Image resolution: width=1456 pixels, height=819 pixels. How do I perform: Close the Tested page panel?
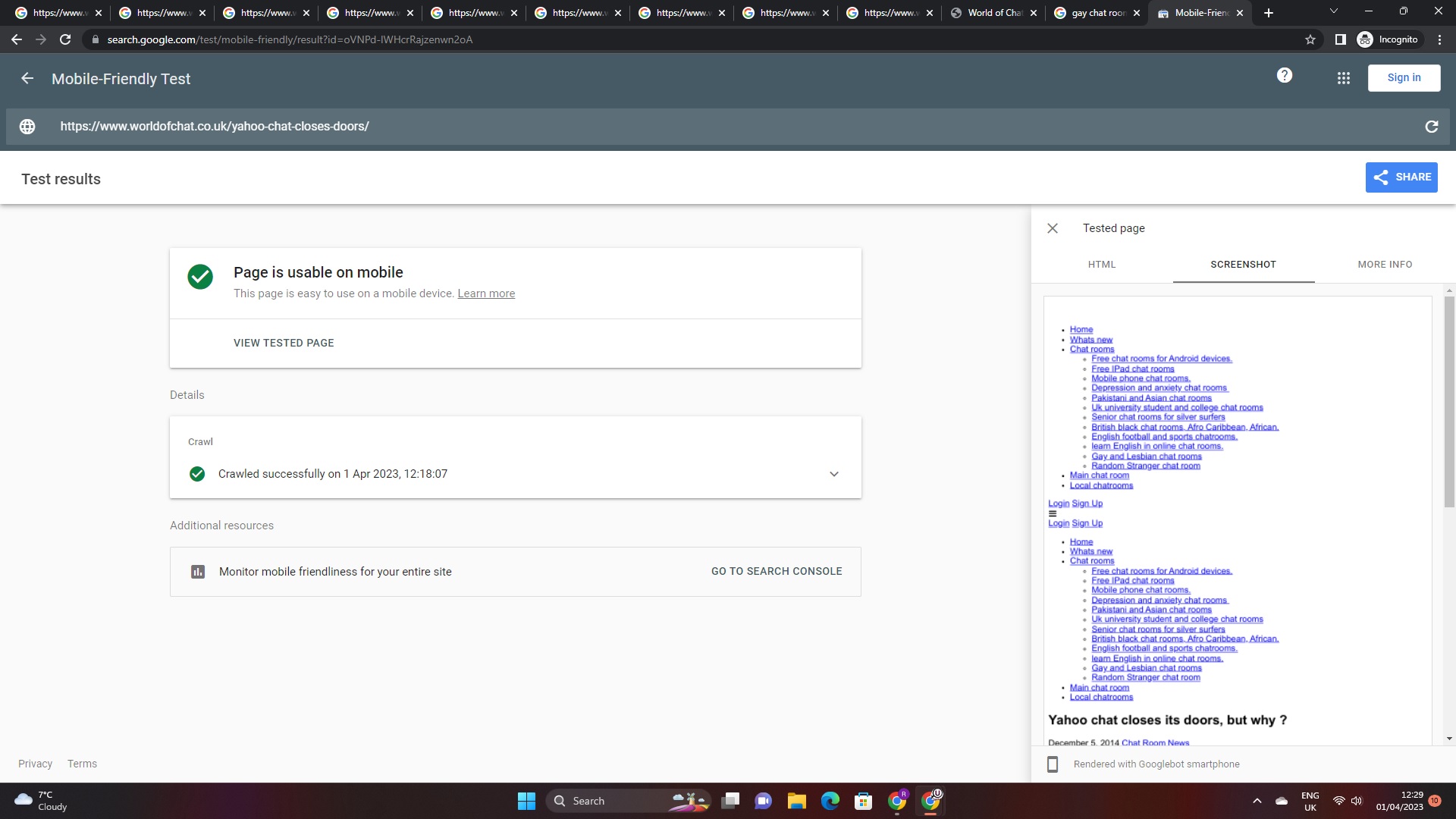point(1053,228)
